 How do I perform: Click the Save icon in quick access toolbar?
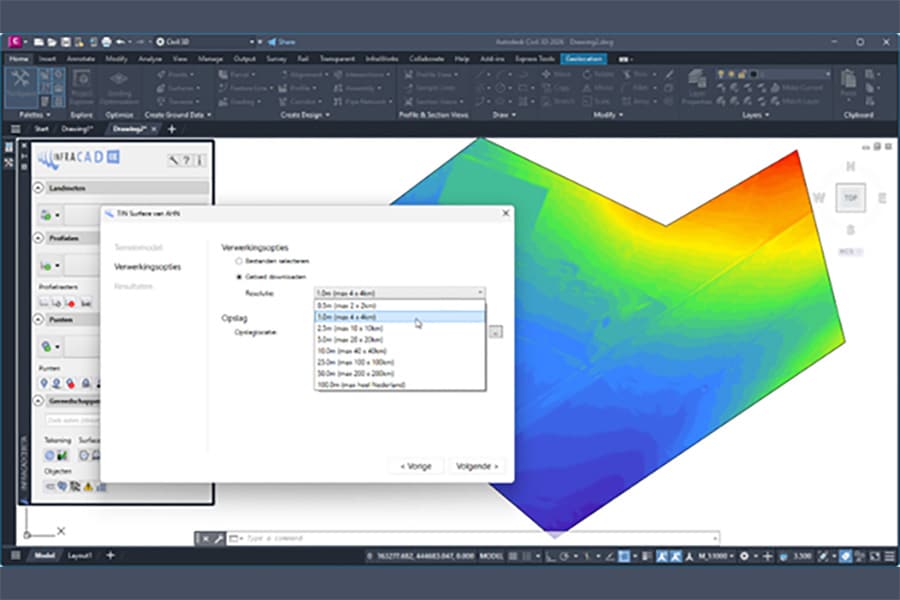[x=65, y=42]
